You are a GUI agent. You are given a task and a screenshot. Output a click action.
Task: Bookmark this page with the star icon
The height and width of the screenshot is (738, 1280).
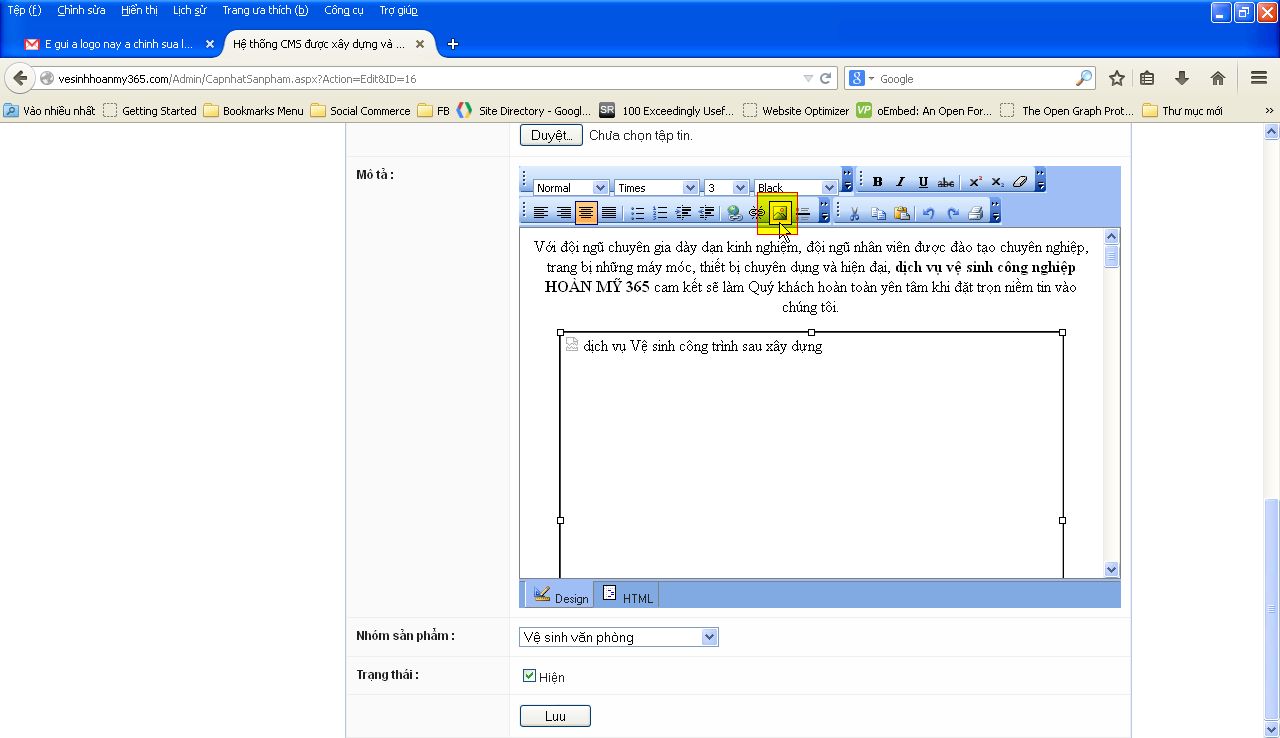point(1117,78)
